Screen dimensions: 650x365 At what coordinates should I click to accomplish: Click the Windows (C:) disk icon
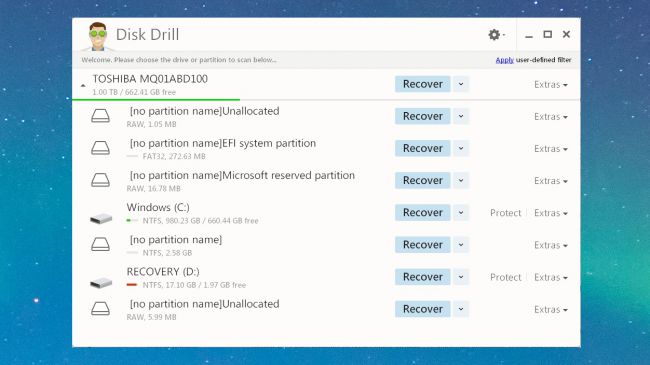pyautogui.click(x=101, y=218)
